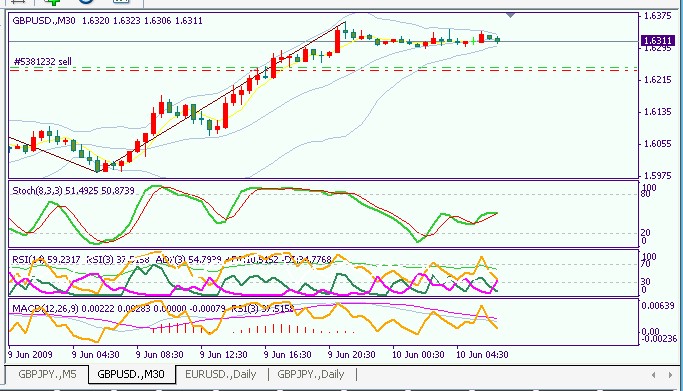
Task: Open the GBPJPY.,Daily chart tab
Action: click(x=311, y=374)
